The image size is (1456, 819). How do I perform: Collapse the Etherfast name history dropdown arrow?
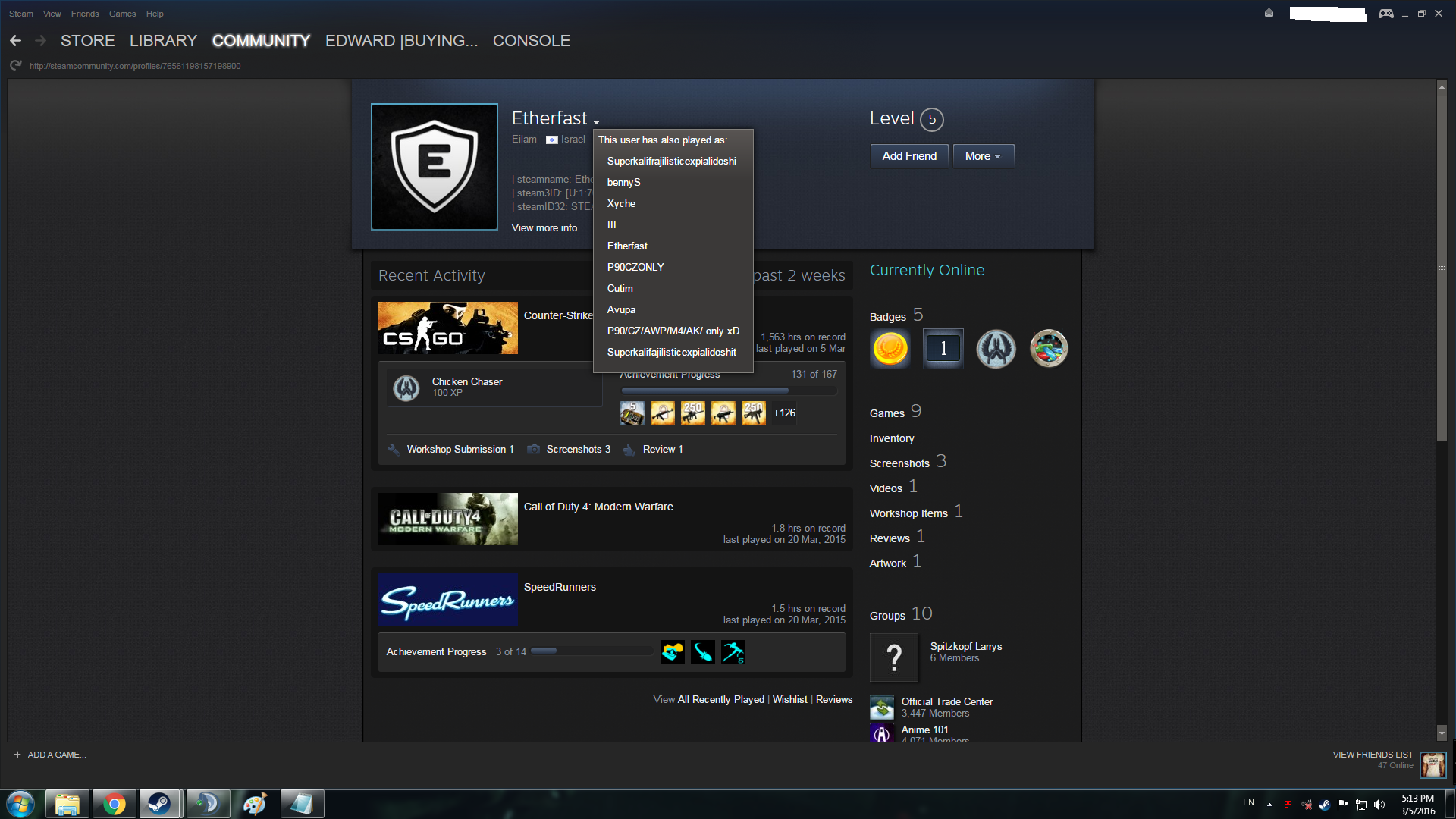click(x=597, y=122)
